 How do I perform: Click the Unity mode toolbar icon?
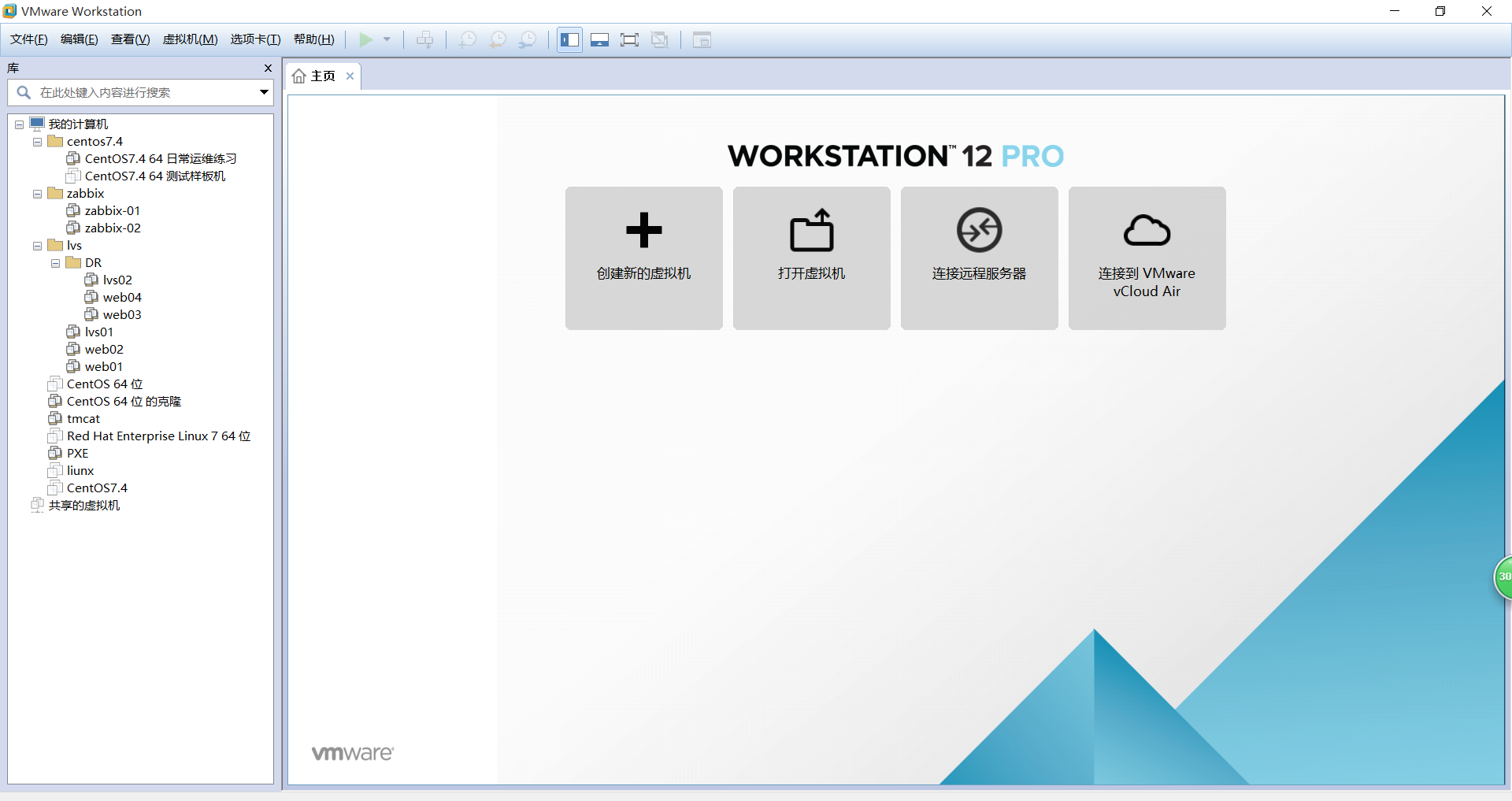point(660,39)
